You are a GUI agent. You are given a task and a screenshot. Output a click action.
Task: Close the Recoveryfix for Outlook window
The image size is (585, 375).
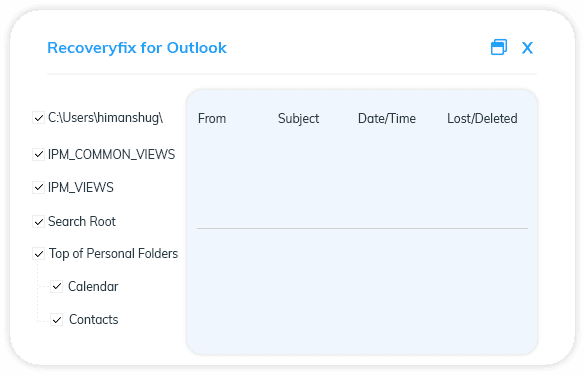pyautogui.click(x=527, y=48)
